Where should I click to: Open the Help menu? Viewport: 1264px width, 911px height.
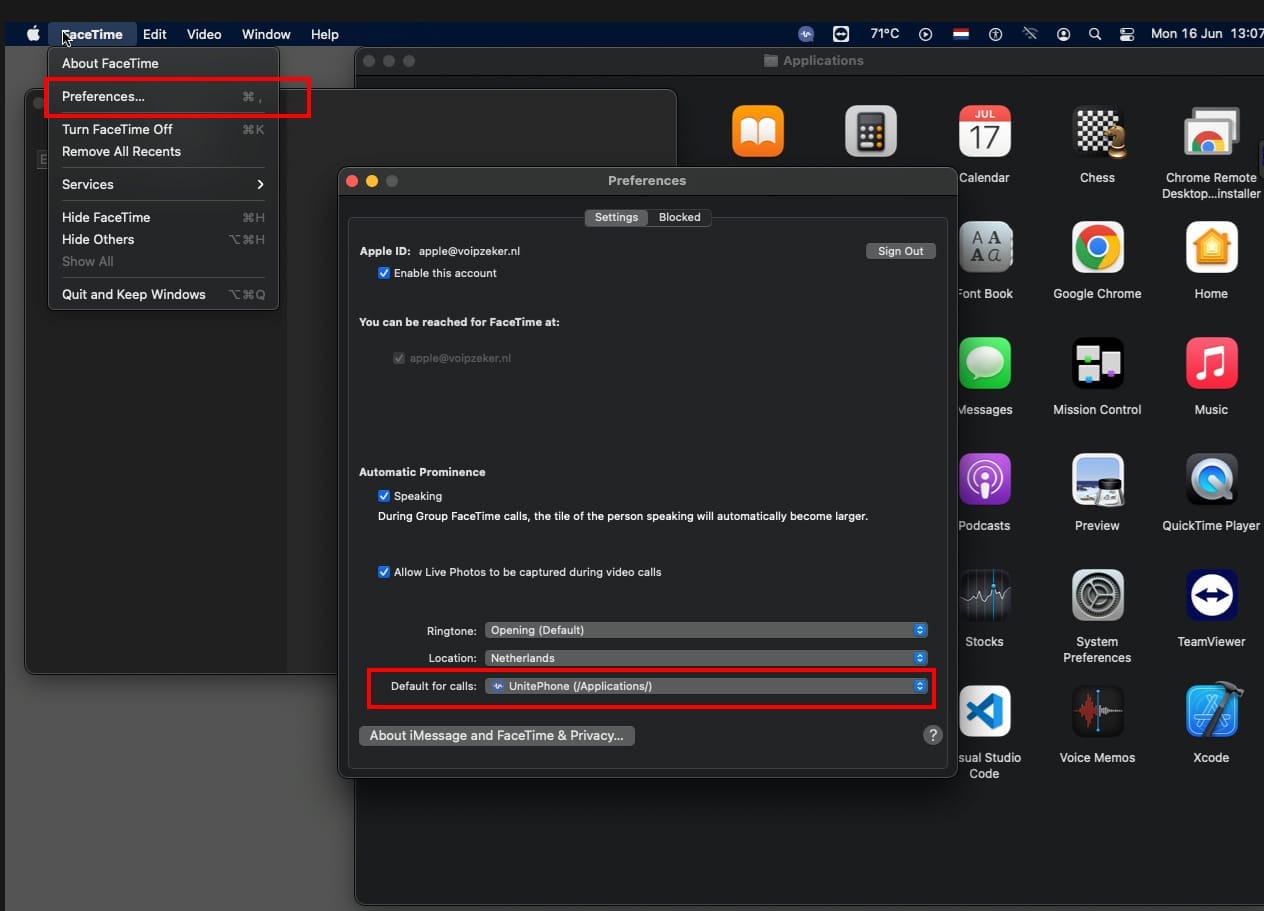pos(325,34)
